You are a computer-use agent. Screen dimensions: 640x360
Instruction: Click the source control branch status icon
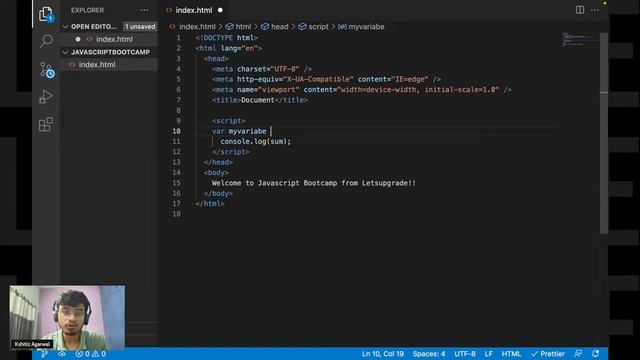tap(44, 354)
